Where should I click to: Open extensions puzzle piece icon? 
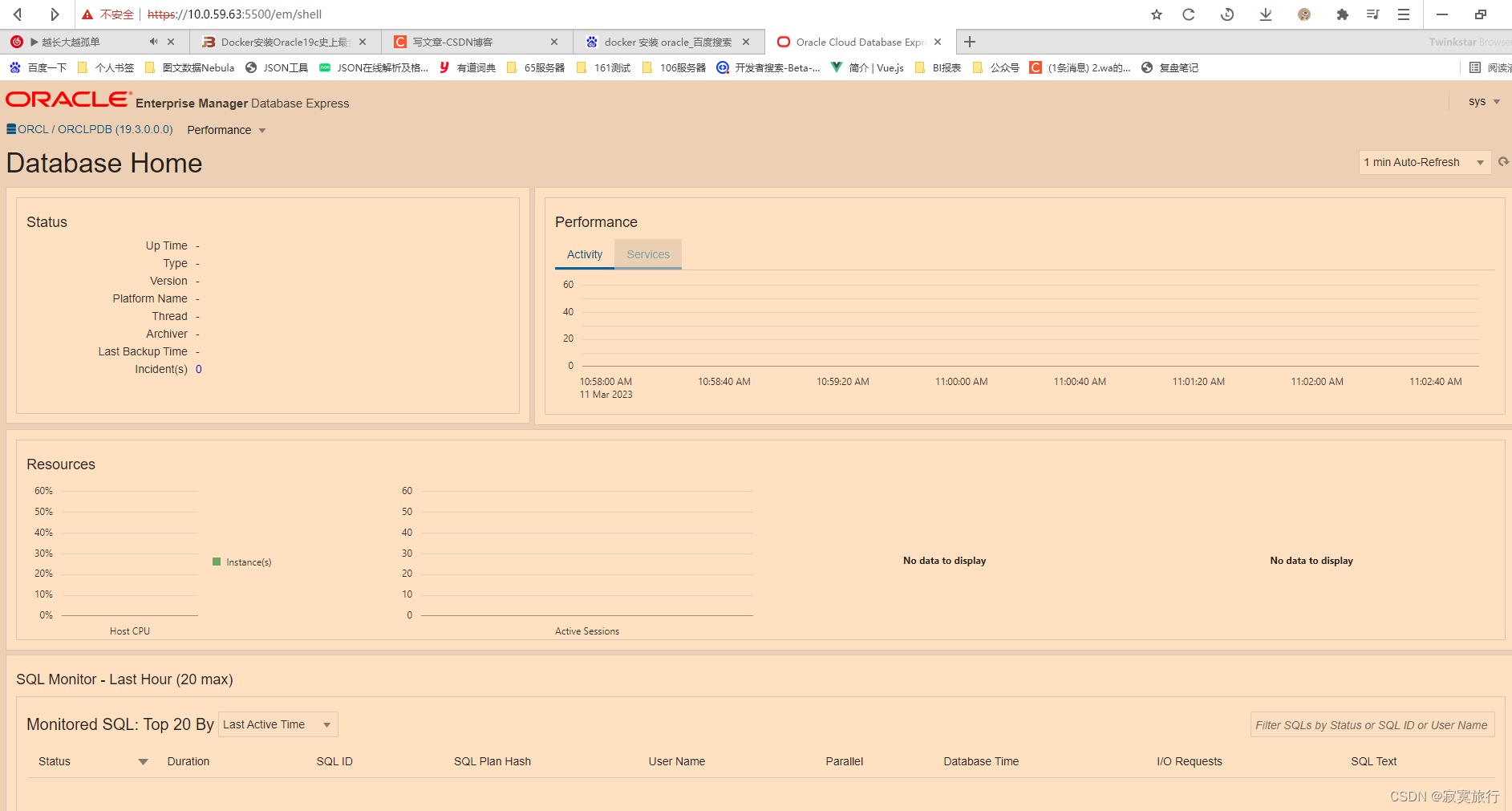(x=1342, y=14)
